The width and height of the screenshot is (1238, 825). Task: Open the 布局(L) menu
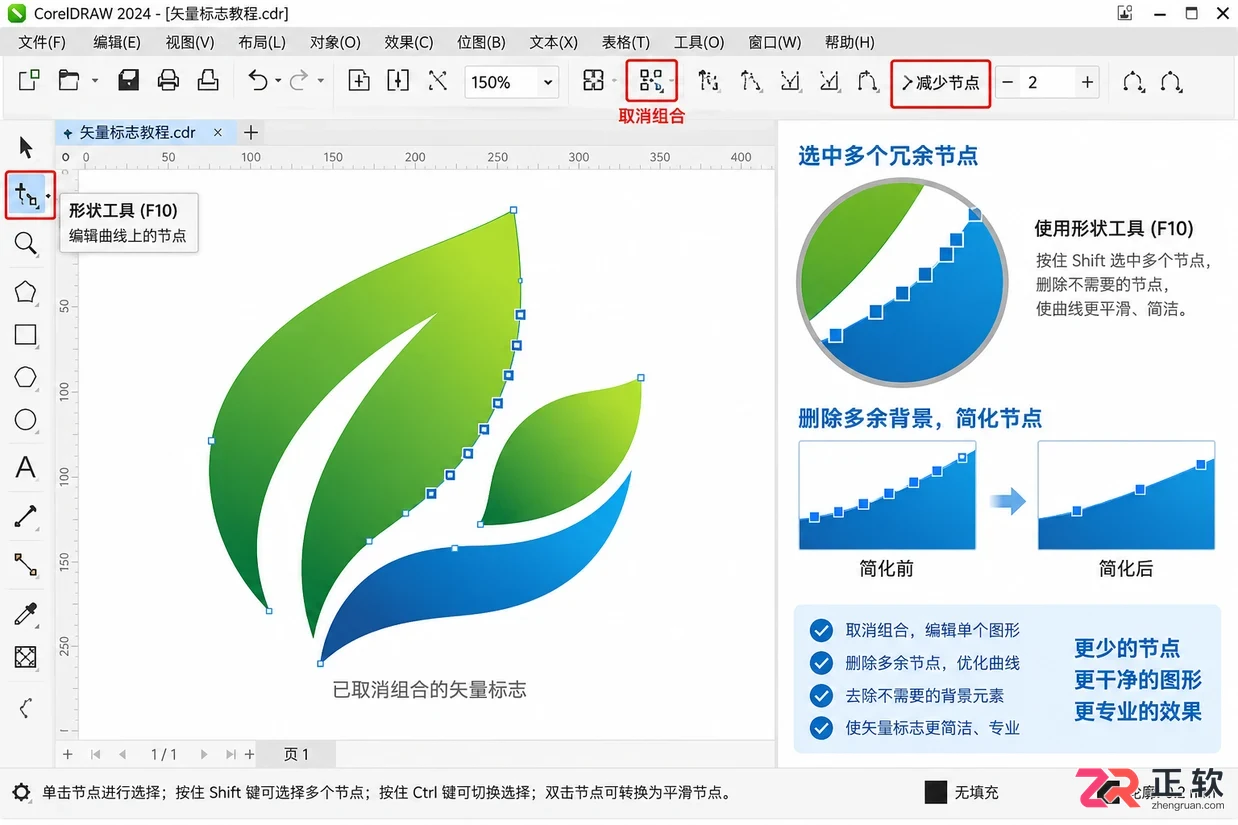(x=262, y=42)
